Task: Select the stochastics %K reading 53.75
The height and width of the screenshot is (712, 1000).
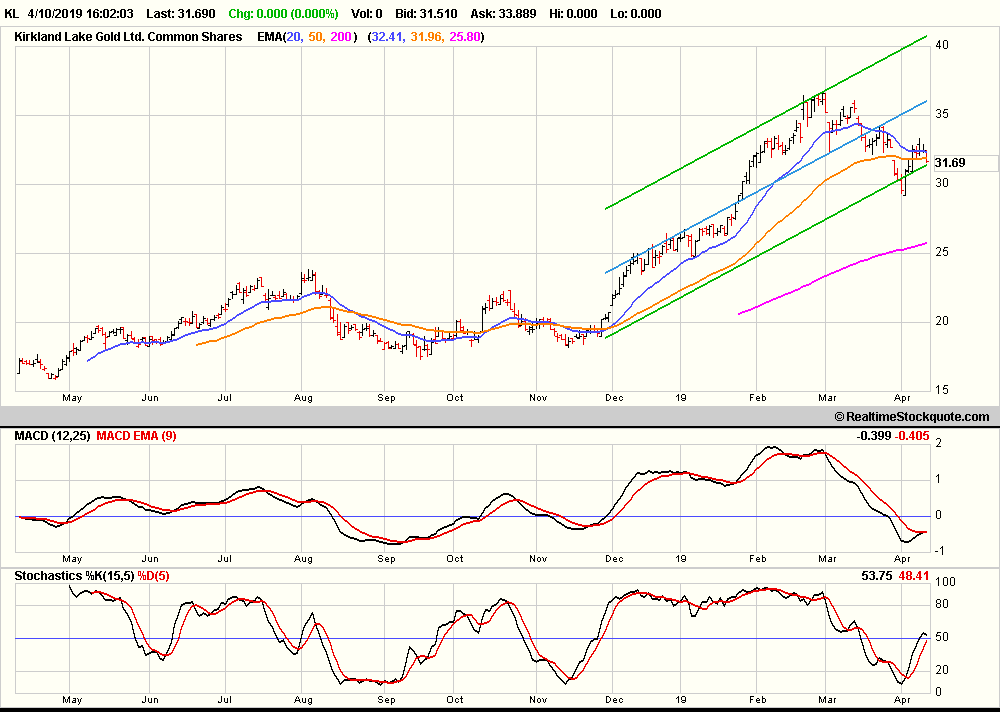Action: pos(876,576)
